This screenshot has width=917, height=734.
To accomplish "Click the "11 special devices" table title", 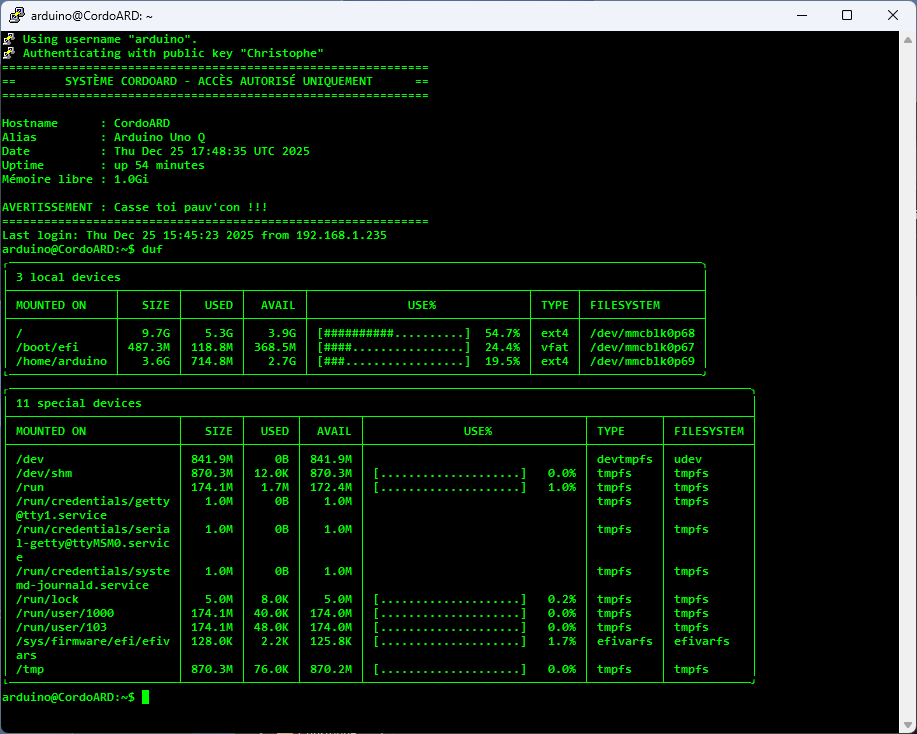I will point(79,403).
